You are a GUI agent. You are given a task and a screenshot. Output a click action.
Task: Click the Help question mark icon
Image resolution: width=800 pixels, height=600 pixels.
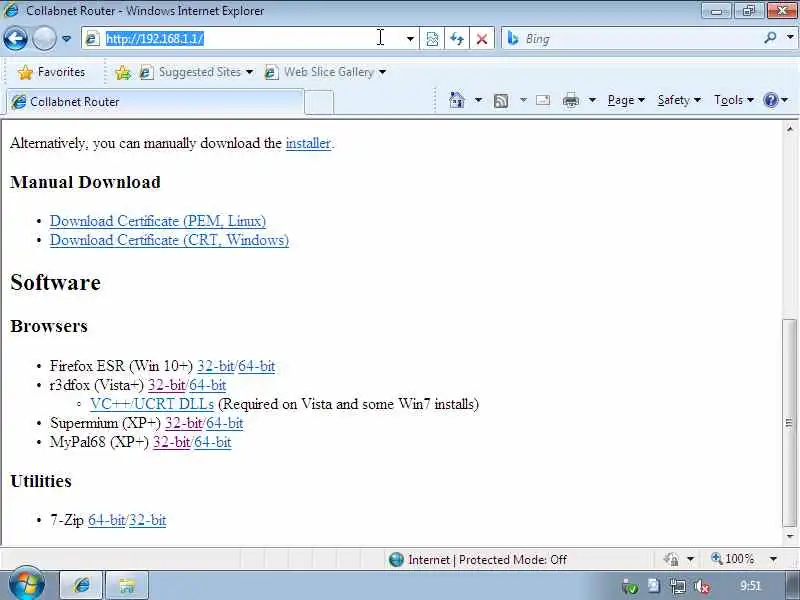(x=770, y=100)
